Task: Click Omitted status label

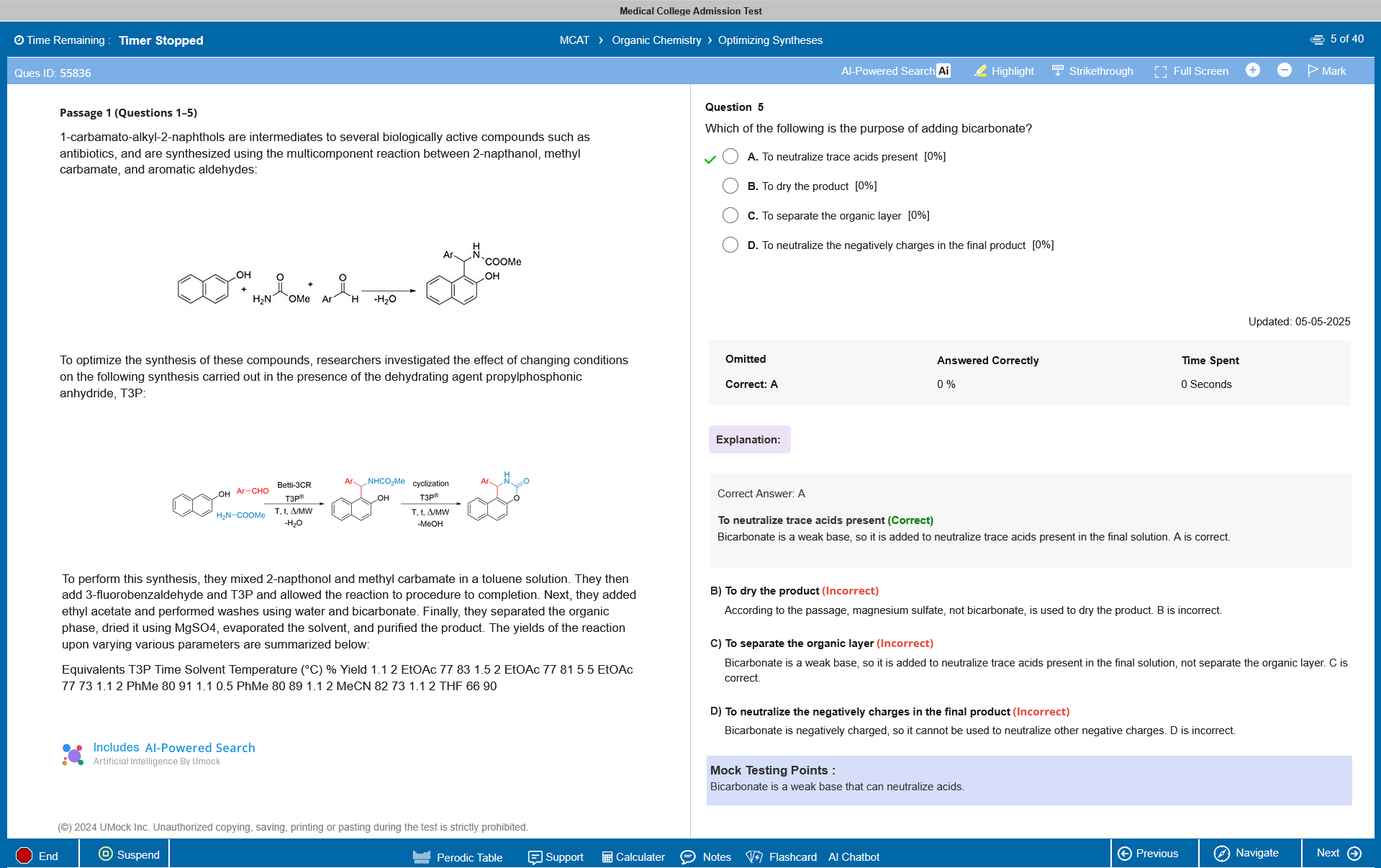Action: point(746,359)
